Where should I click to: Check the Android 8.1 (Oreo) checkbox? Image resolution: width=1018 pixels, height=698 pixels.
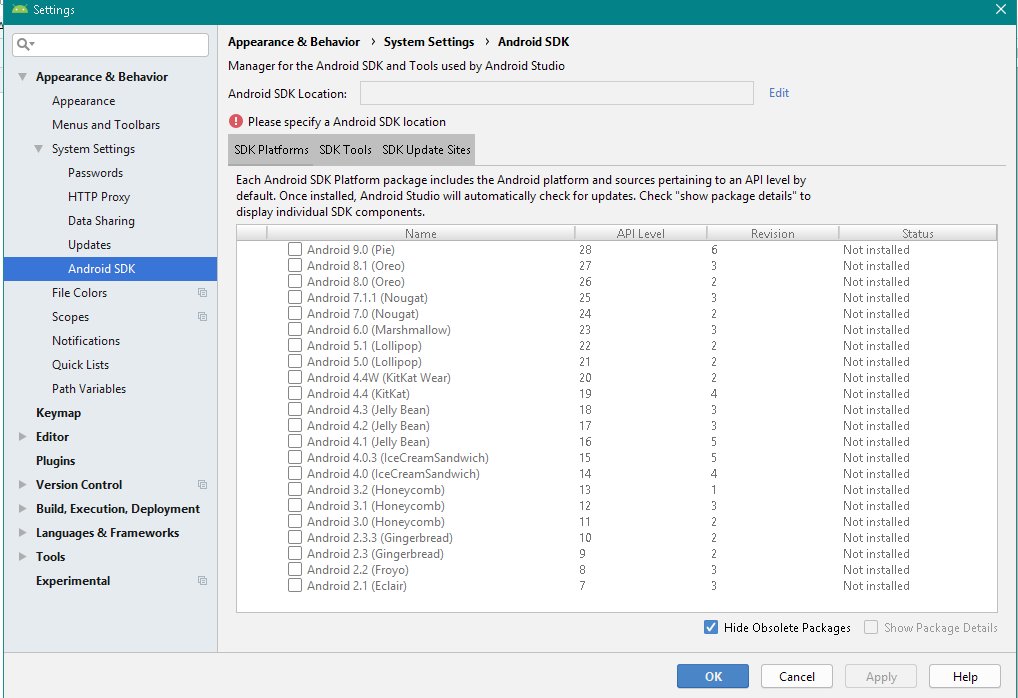click(295, 266)
